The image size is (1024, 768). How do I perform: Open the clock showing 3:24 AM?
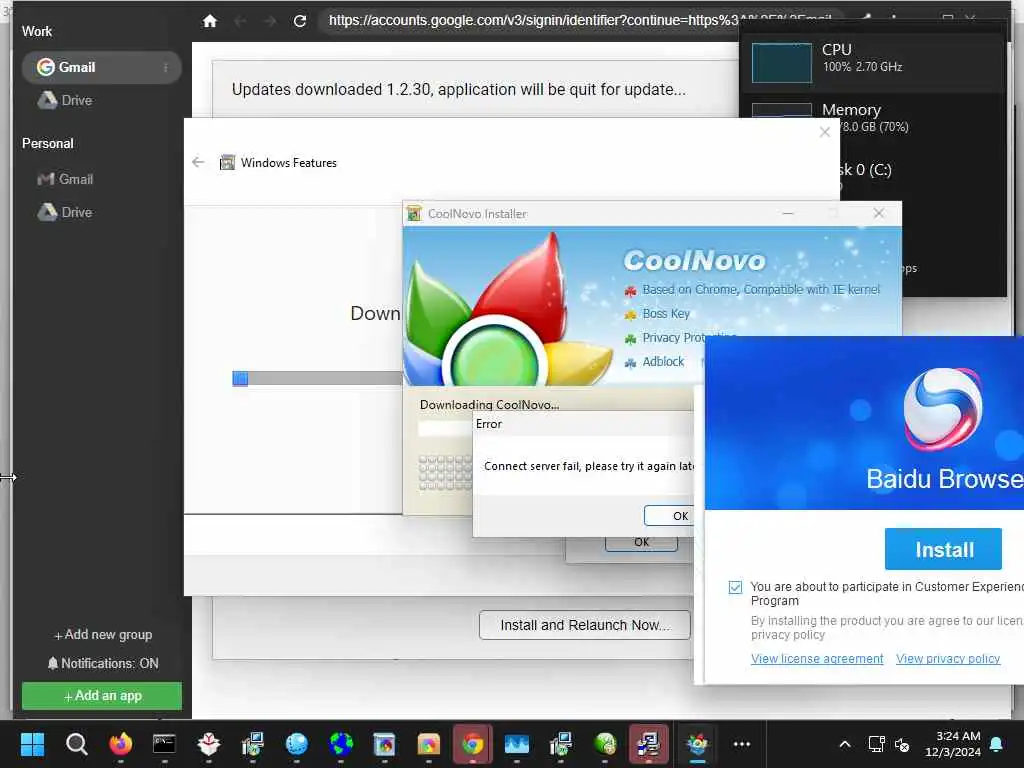pyautogui.click(x=953, y=744)
